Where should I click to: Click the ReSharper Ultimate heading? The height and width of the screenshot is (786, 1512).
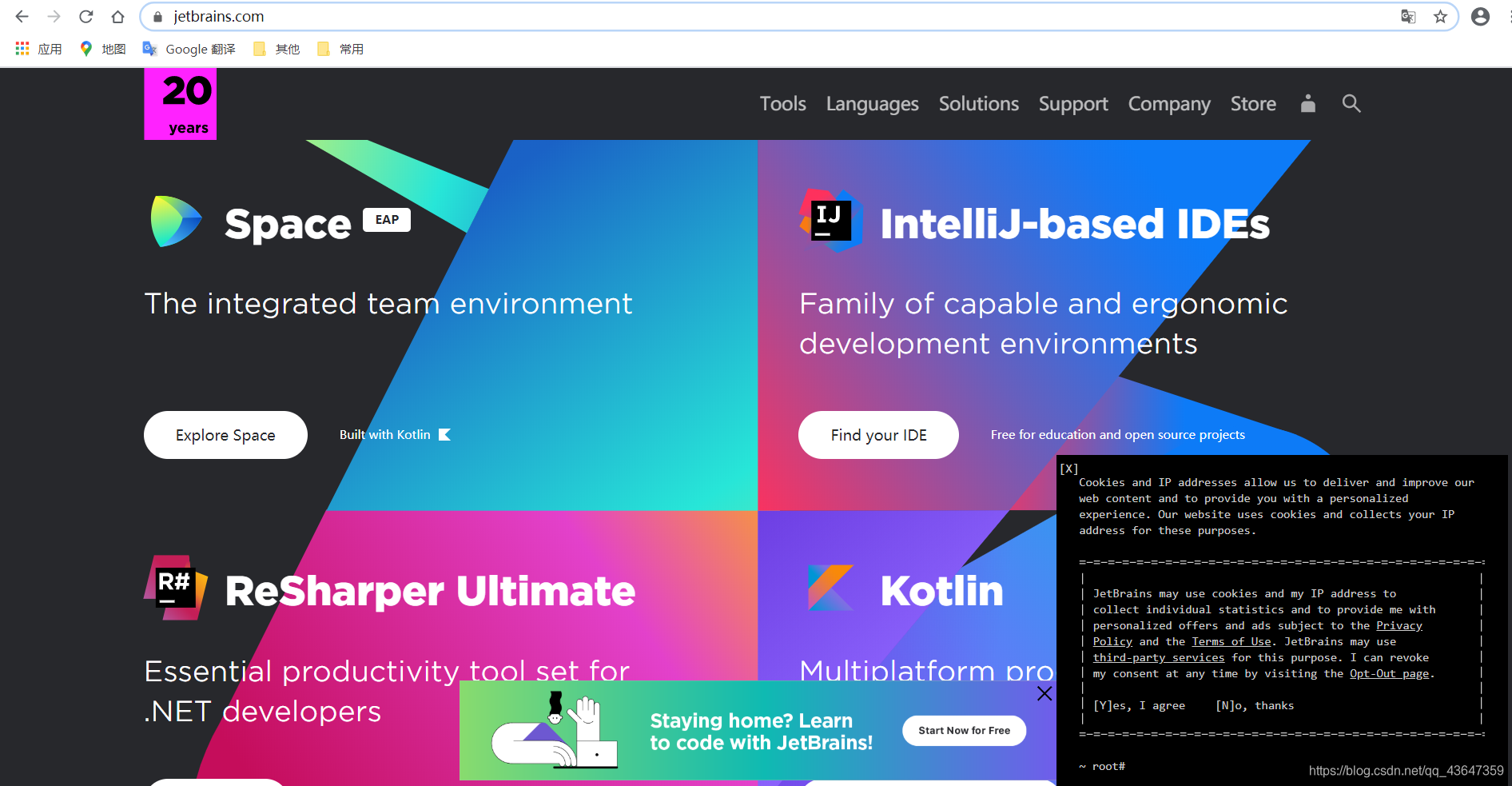click(430, 591)
